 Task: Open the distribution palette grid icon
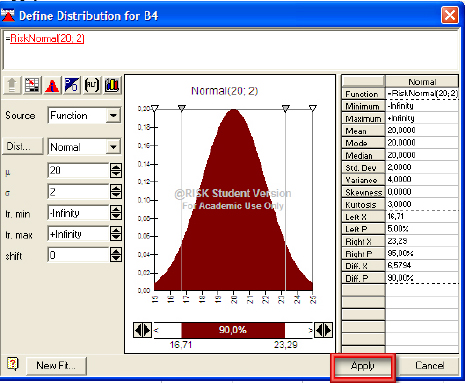pos(32,85)
